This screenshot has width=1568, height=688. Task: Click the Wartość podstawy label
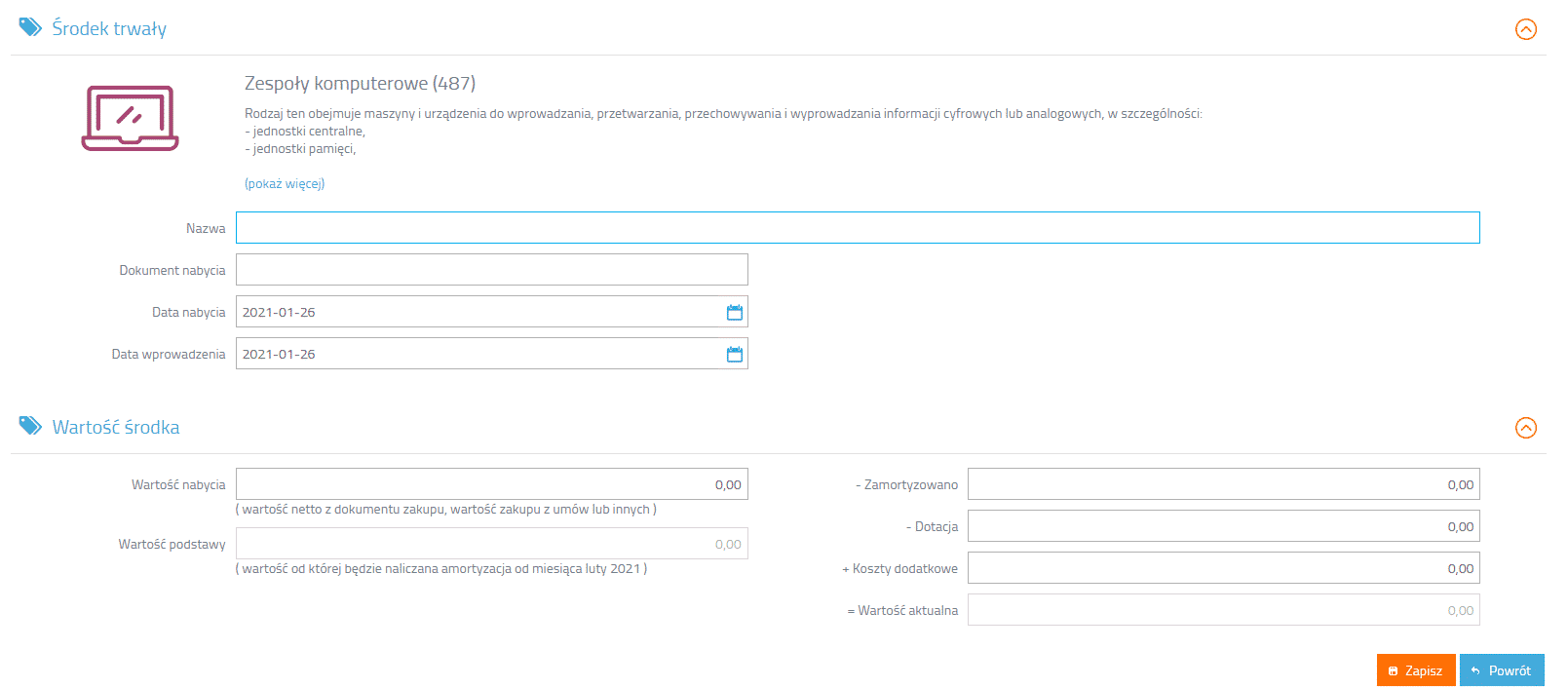point(172,544)
